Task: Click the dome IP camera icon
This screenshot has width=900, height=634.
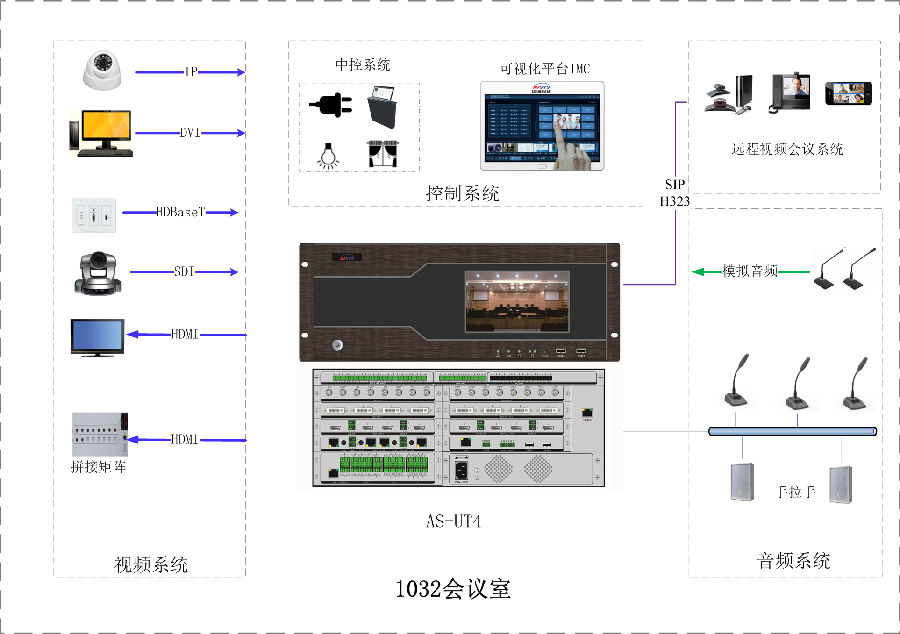Action: click(x=103, y=72)
